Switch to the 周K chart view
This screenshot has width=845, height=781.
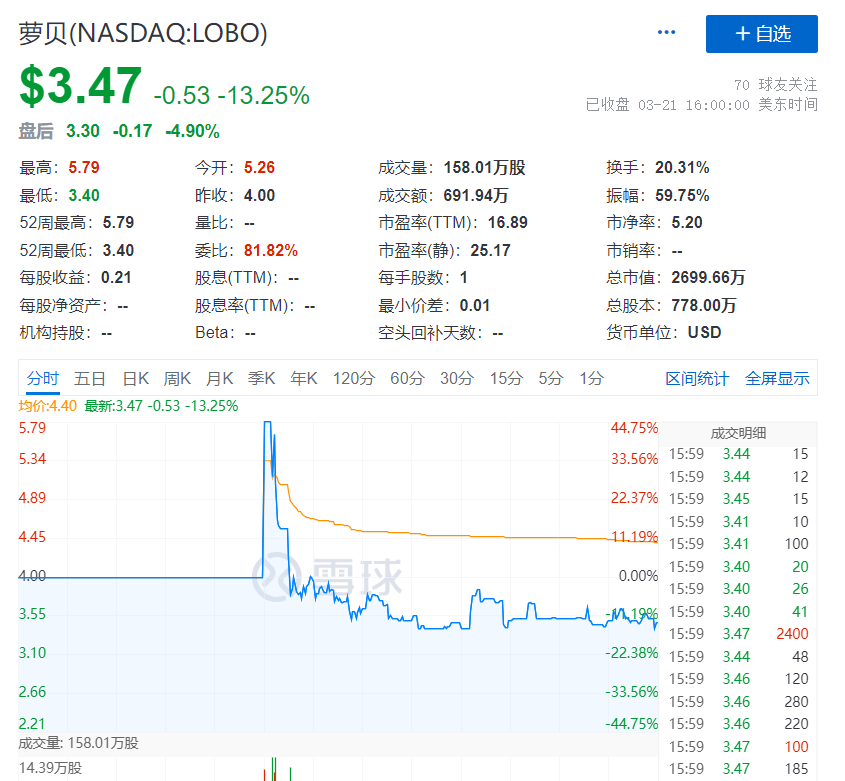tap(177, 379)
